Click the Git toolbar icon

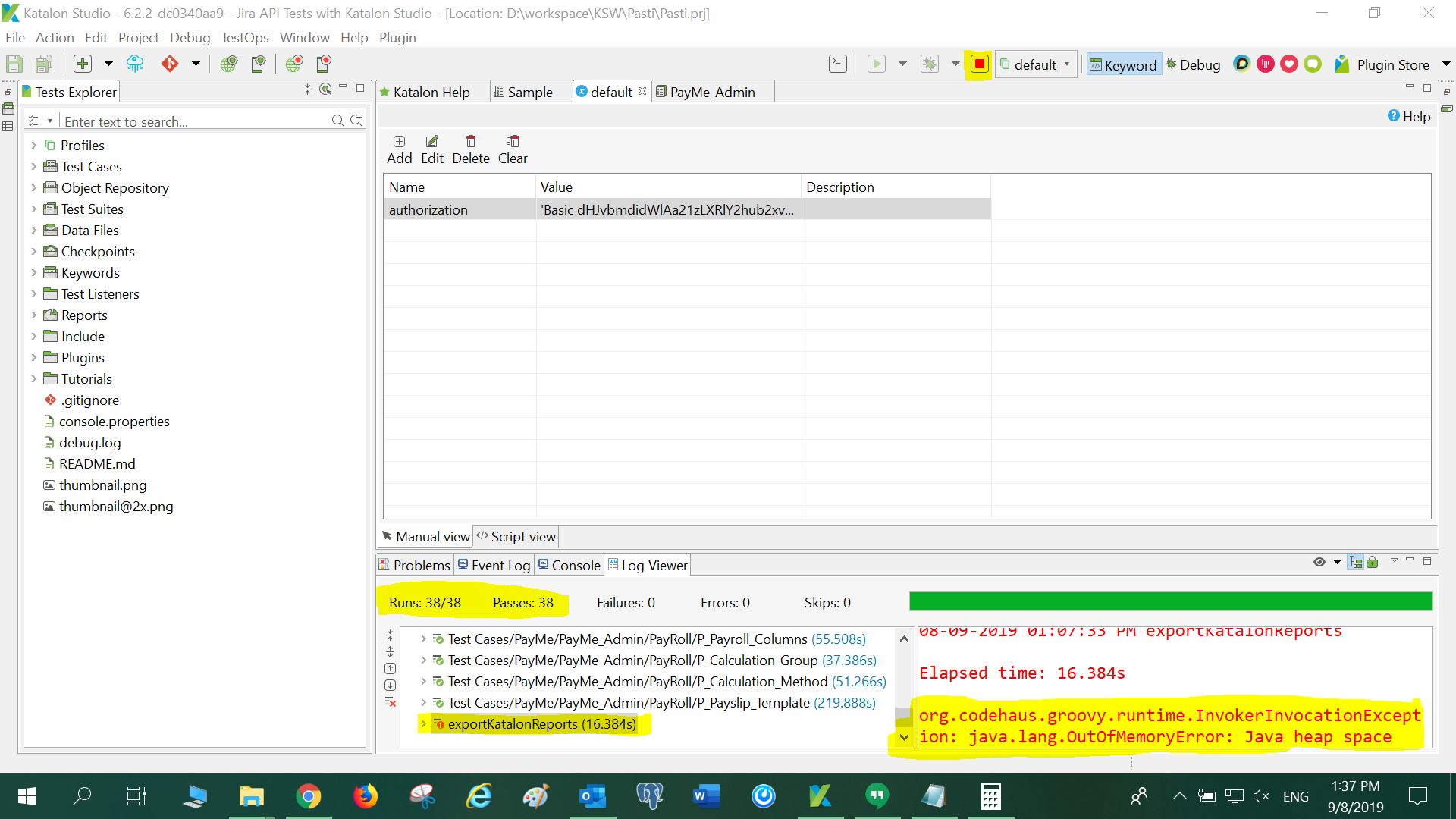tap(169, 64)
